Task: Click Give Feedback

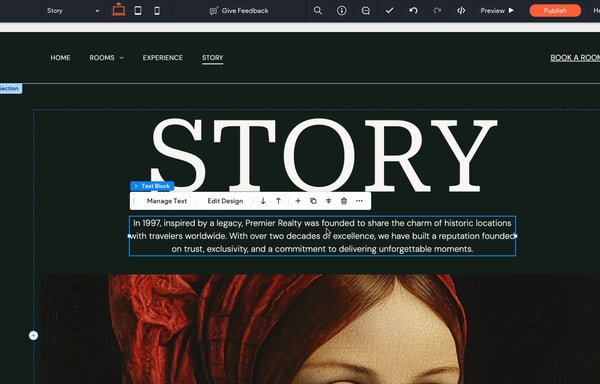Action: pos(239,11)
